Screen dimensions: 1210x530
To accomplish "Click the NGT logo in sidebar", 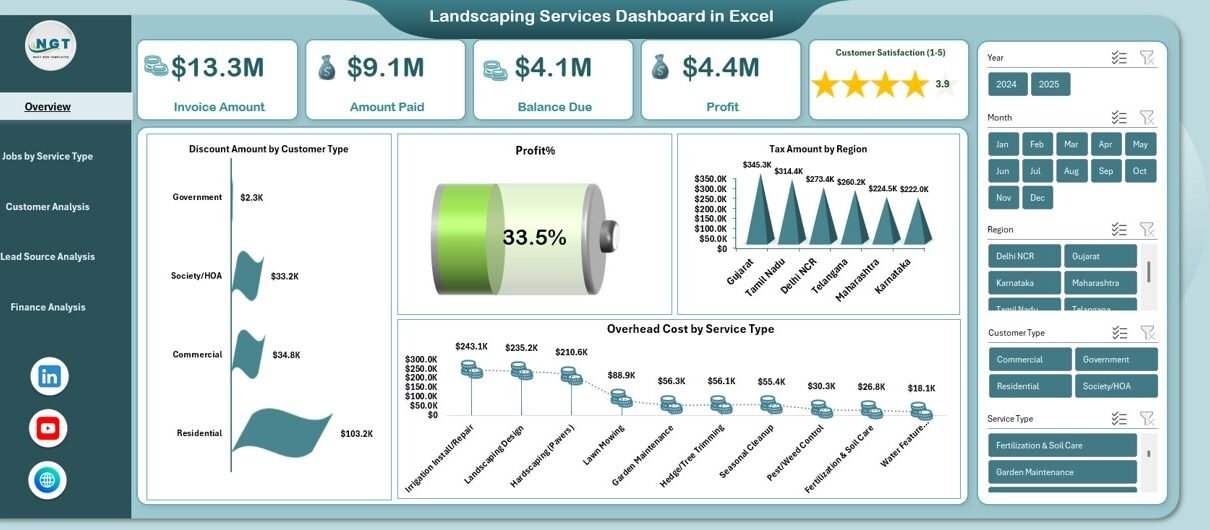I will (x=50, y=45).
